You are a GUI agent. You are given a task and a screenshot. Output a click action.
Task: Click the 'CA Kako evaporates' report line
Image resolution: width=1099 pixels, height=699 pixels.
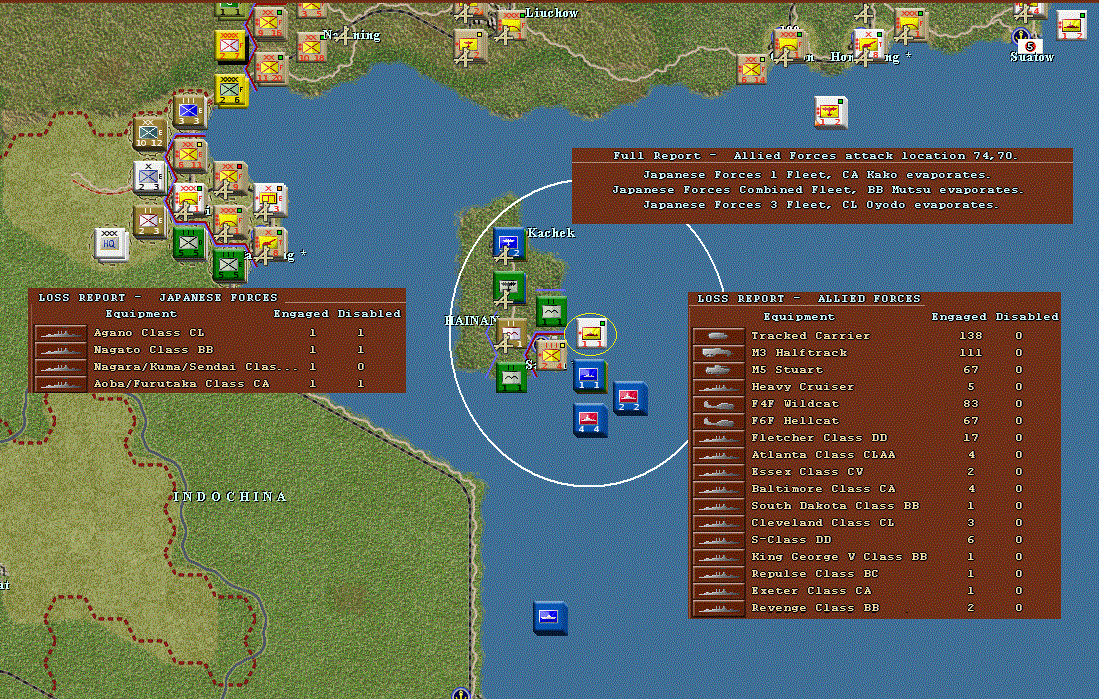pyautogui.click(x=817, y=175)
